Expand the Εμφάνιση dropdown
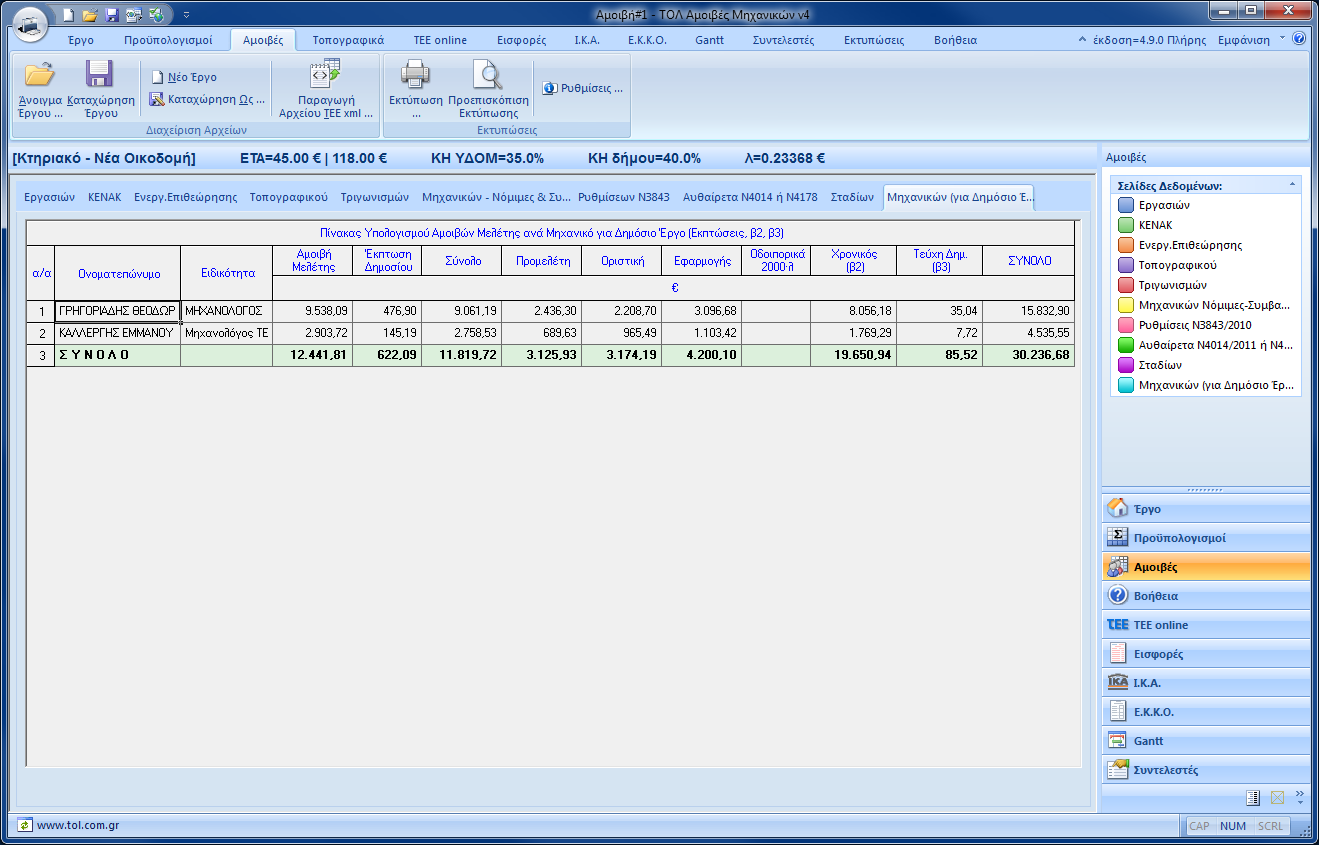 tap(1250, 40)
